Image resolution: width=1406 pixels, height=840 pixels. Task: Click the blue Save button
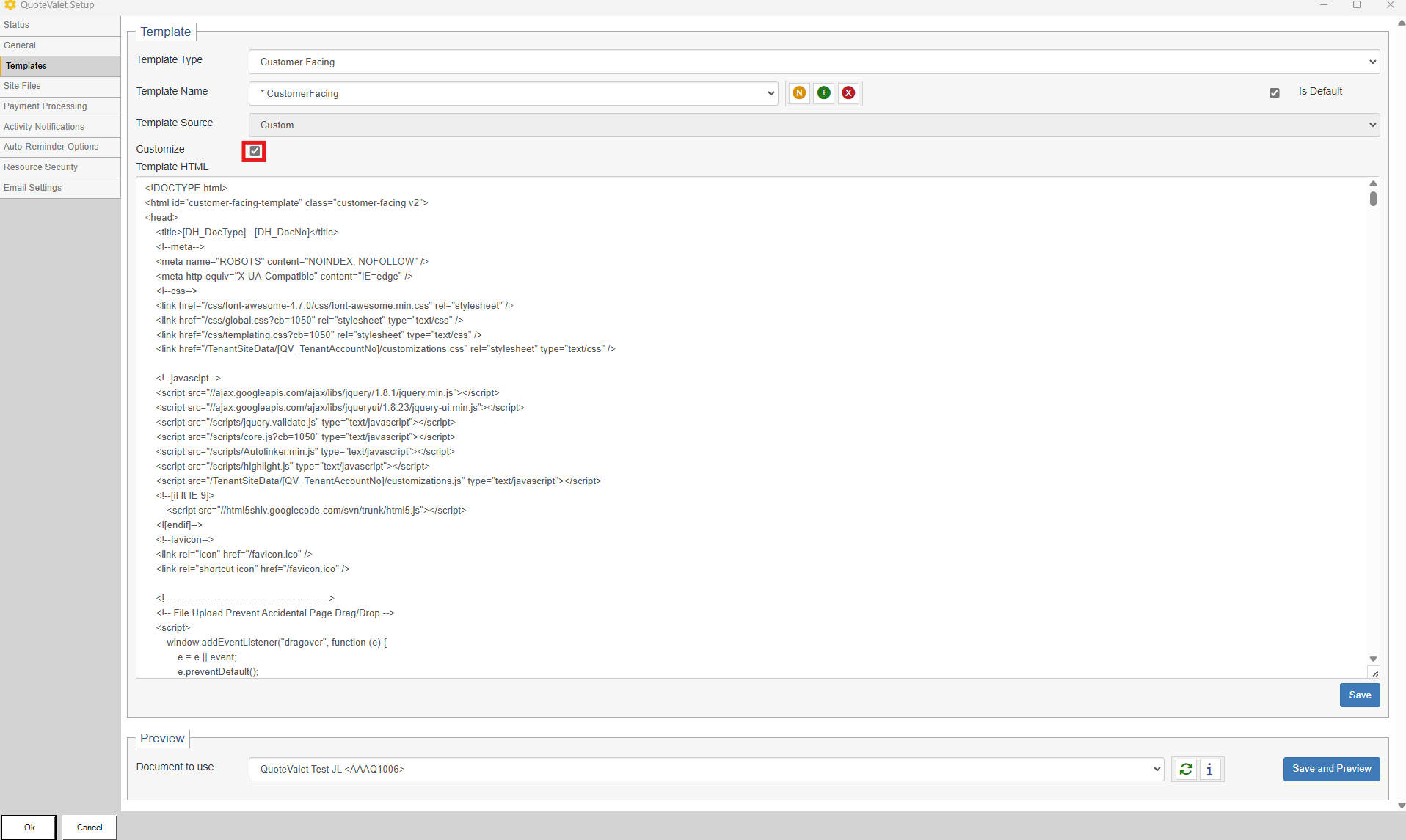(x=1359, y=695)
